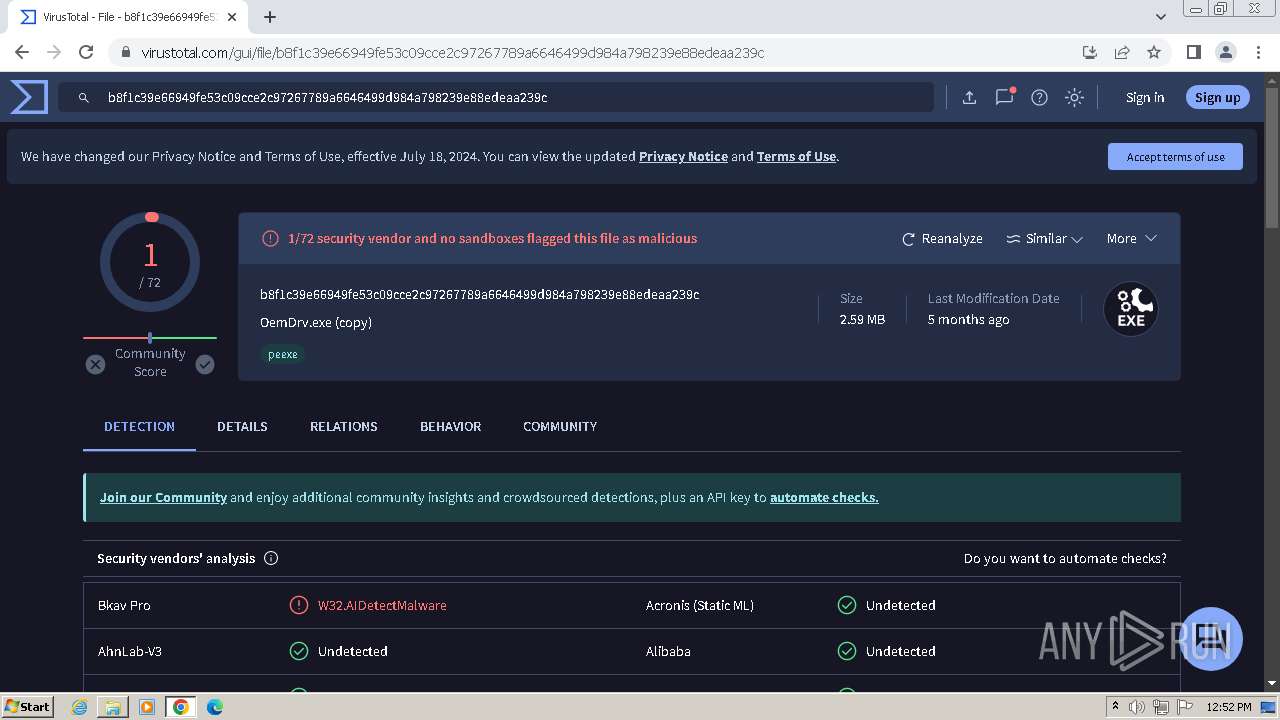This screenshot has width=1280, height=720.
Task: Click the peexe tag
Action: click(x=283, y=354)
